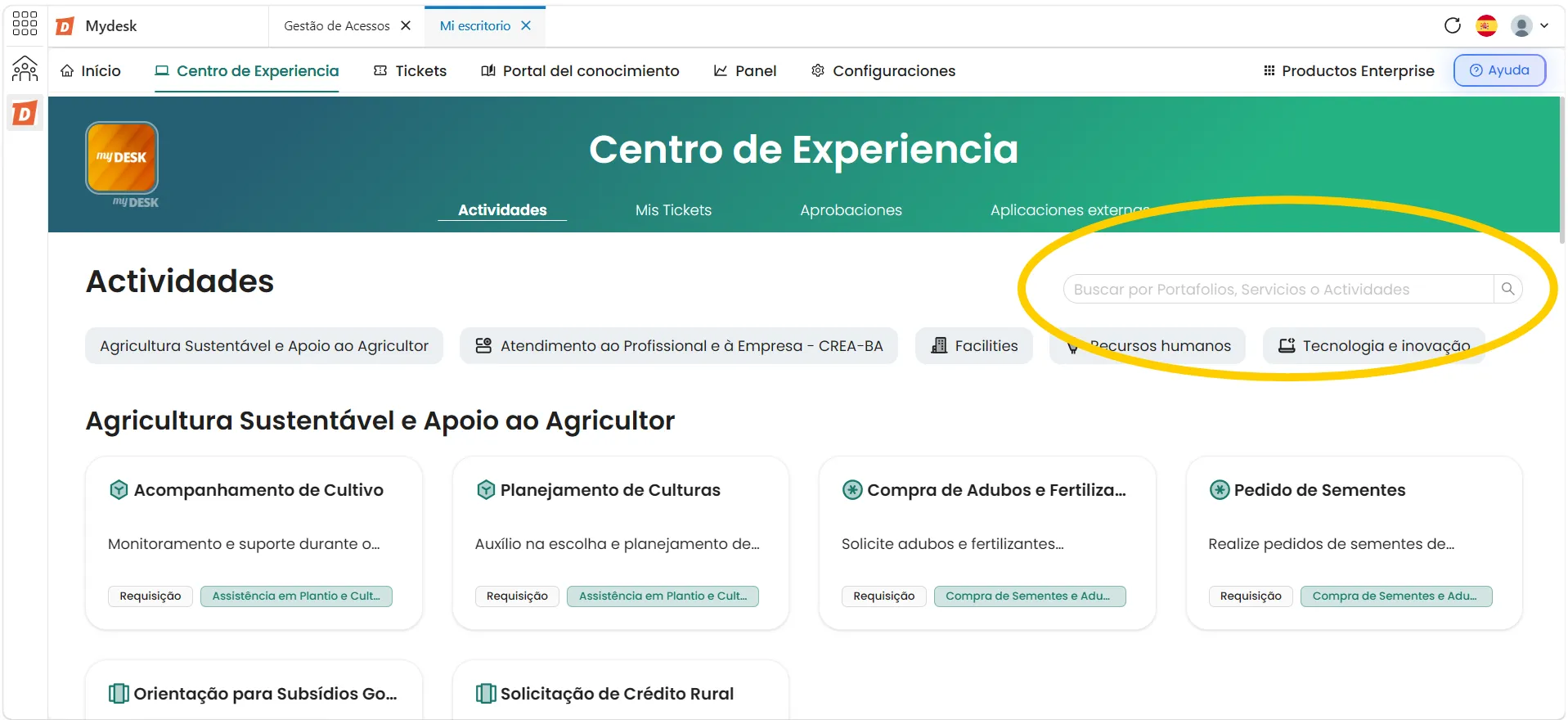The image size is (1568, 720).
Task: Open Acompanhamento de Cultivo card
Action: (x=254, y=543)
